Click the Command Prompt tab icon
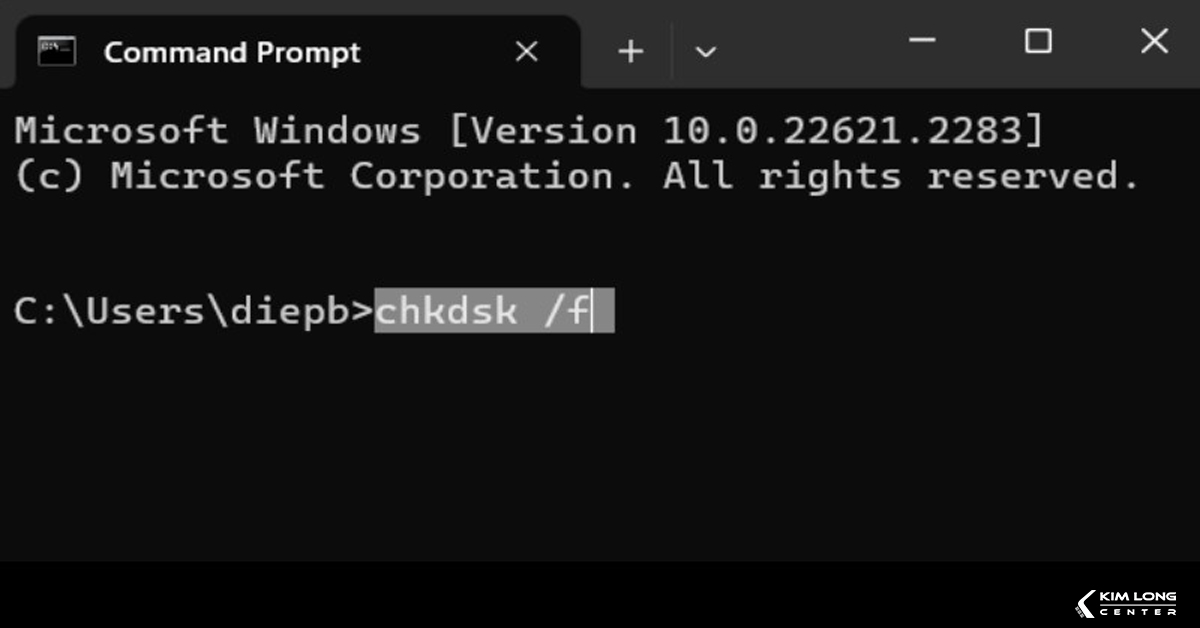This screenshot has width=1200, height=628. (57, 51)
